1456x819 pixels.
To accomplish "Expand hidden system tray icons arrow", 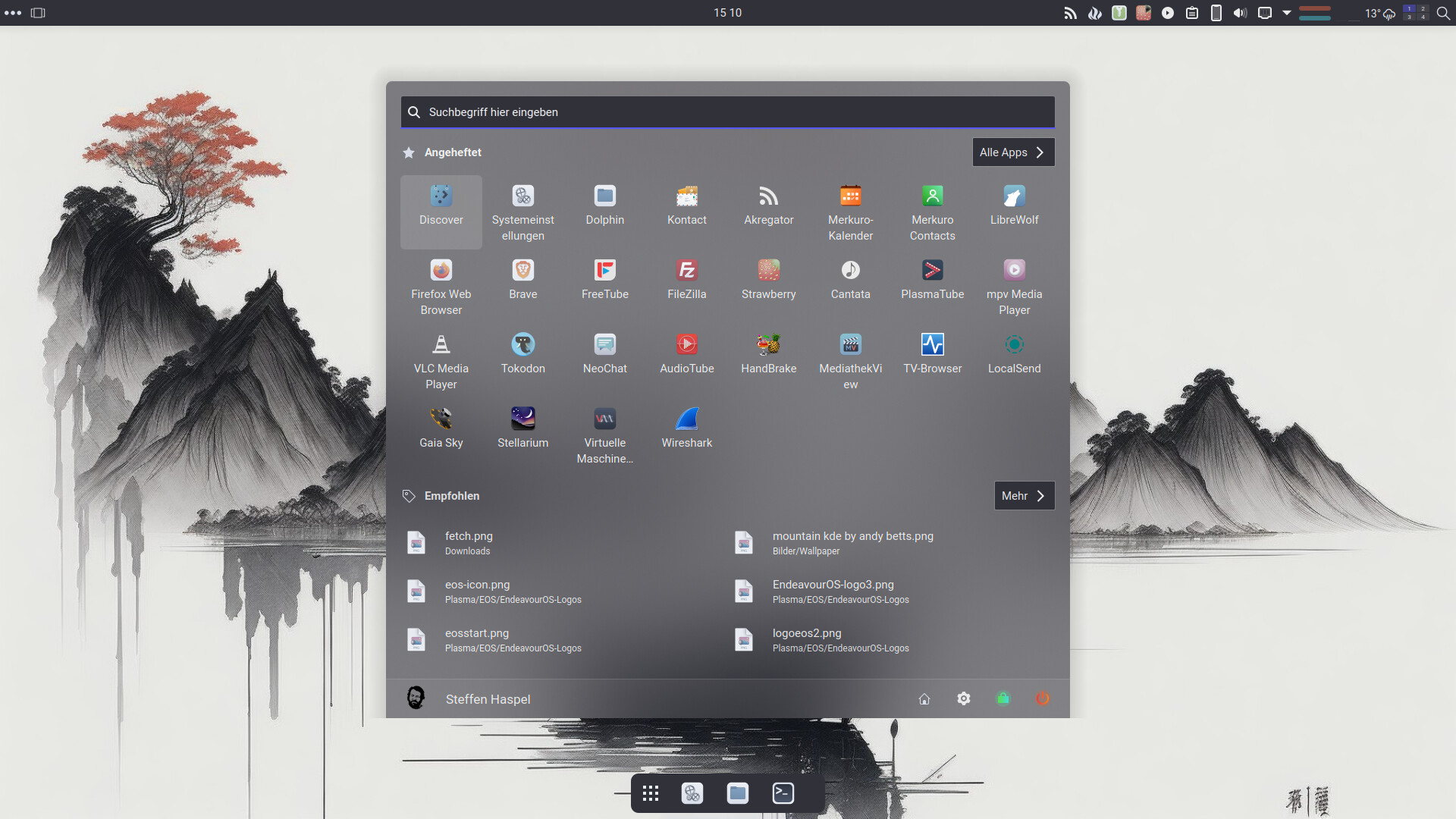I will 1287,13.
